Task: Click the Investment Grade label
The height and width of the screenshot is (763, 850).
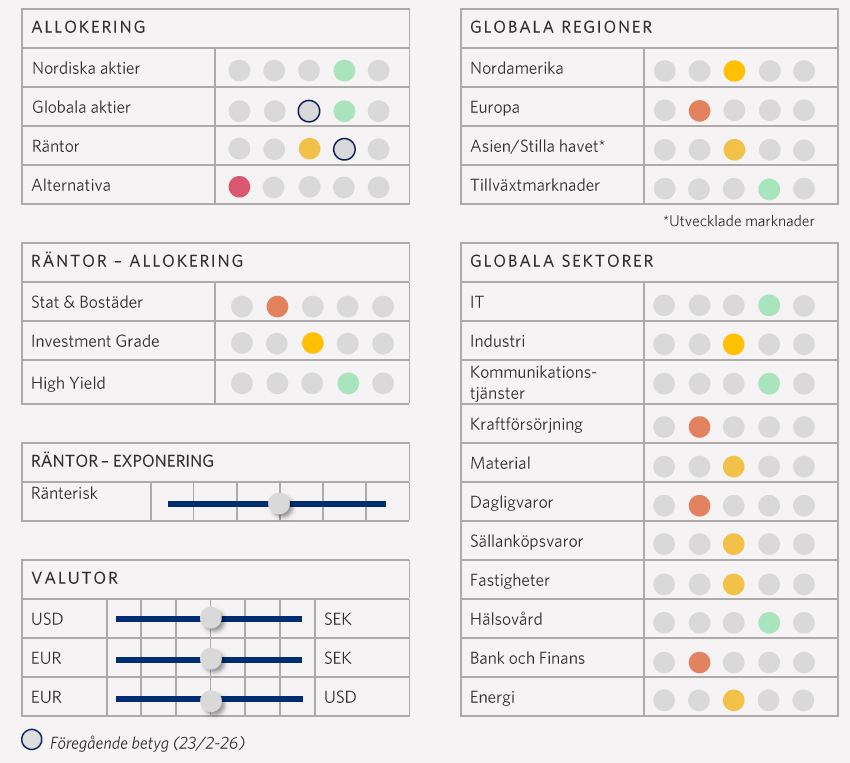Action: (95, 341)
